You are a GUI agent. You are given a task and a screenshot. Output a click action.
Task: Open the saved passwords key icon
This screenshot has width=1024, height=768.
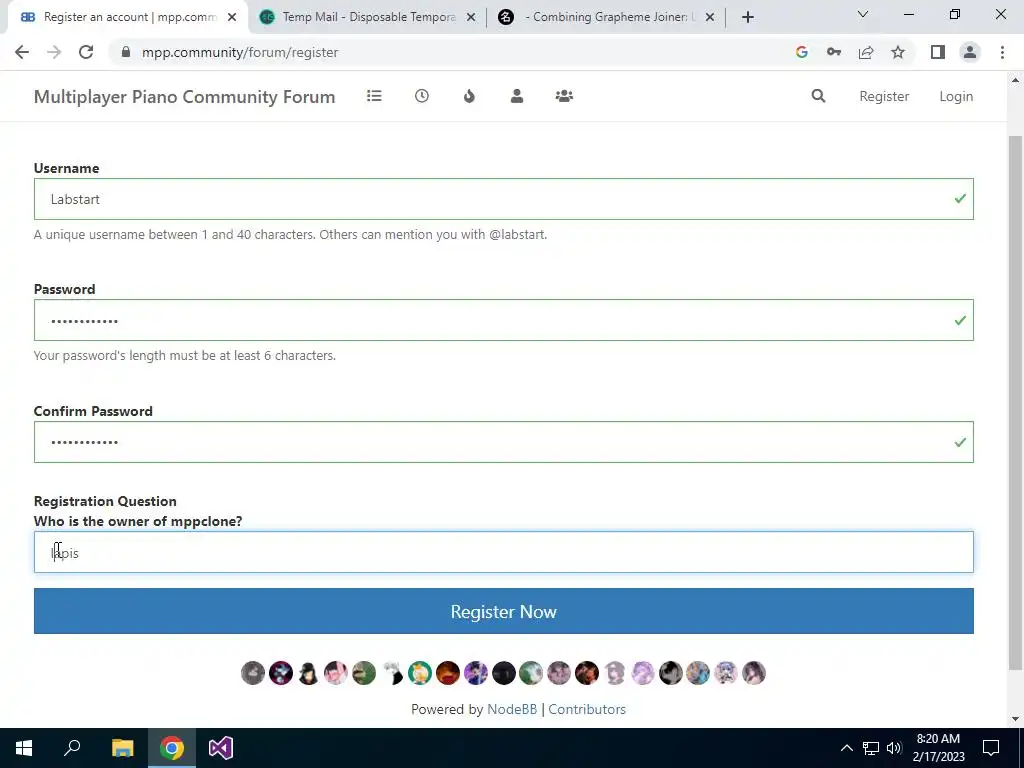click(834, 52)
